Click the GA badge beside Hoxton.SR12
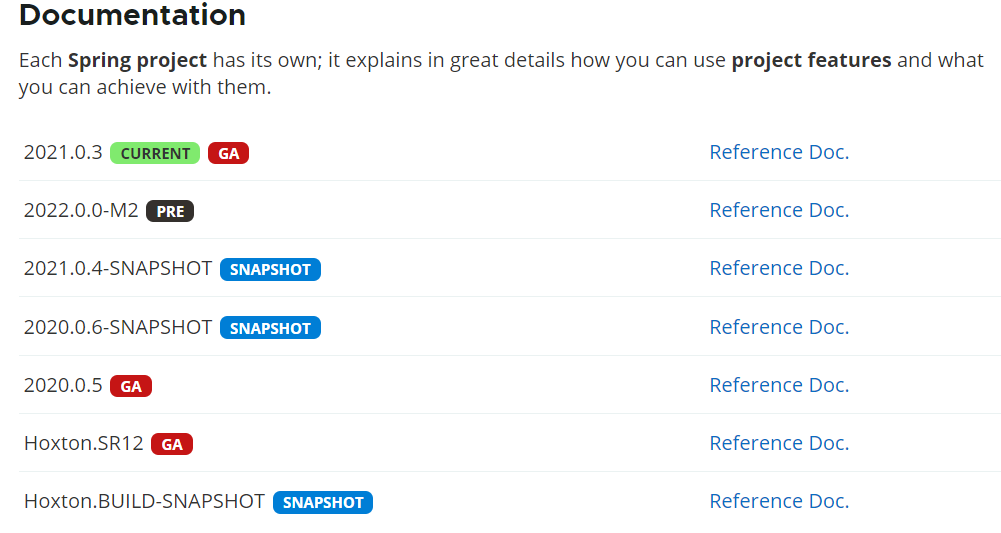The width and height of the screenshot is (1001, 533). click(x=172, y=444)
